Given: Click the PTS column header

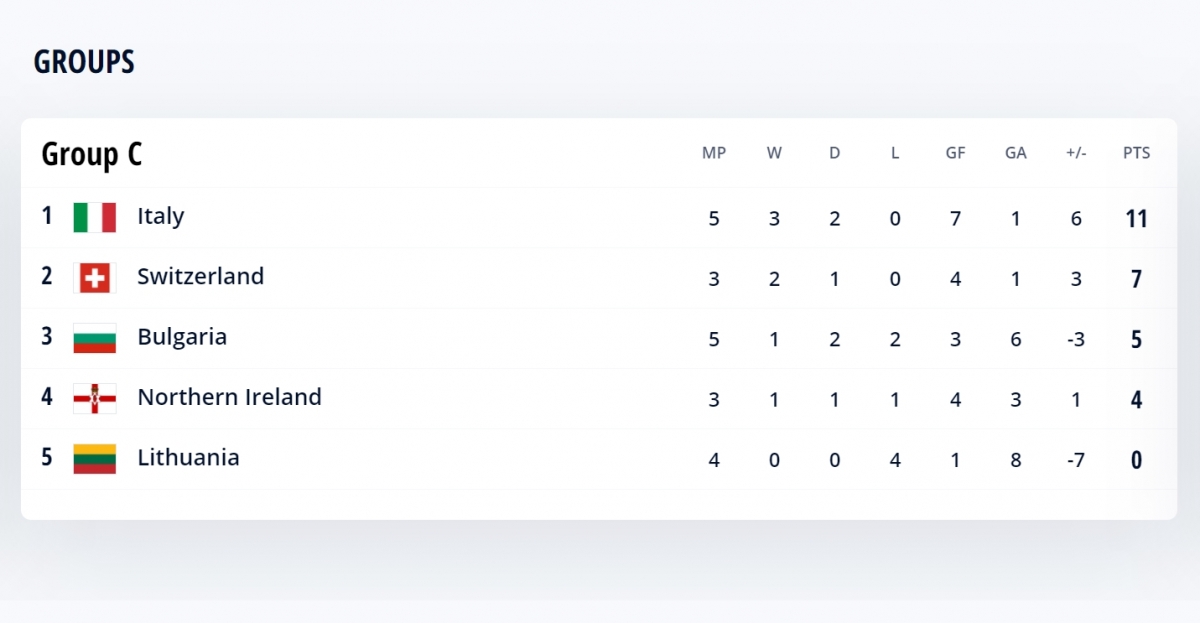Looking at the screenshot, I should [1136, 153].
